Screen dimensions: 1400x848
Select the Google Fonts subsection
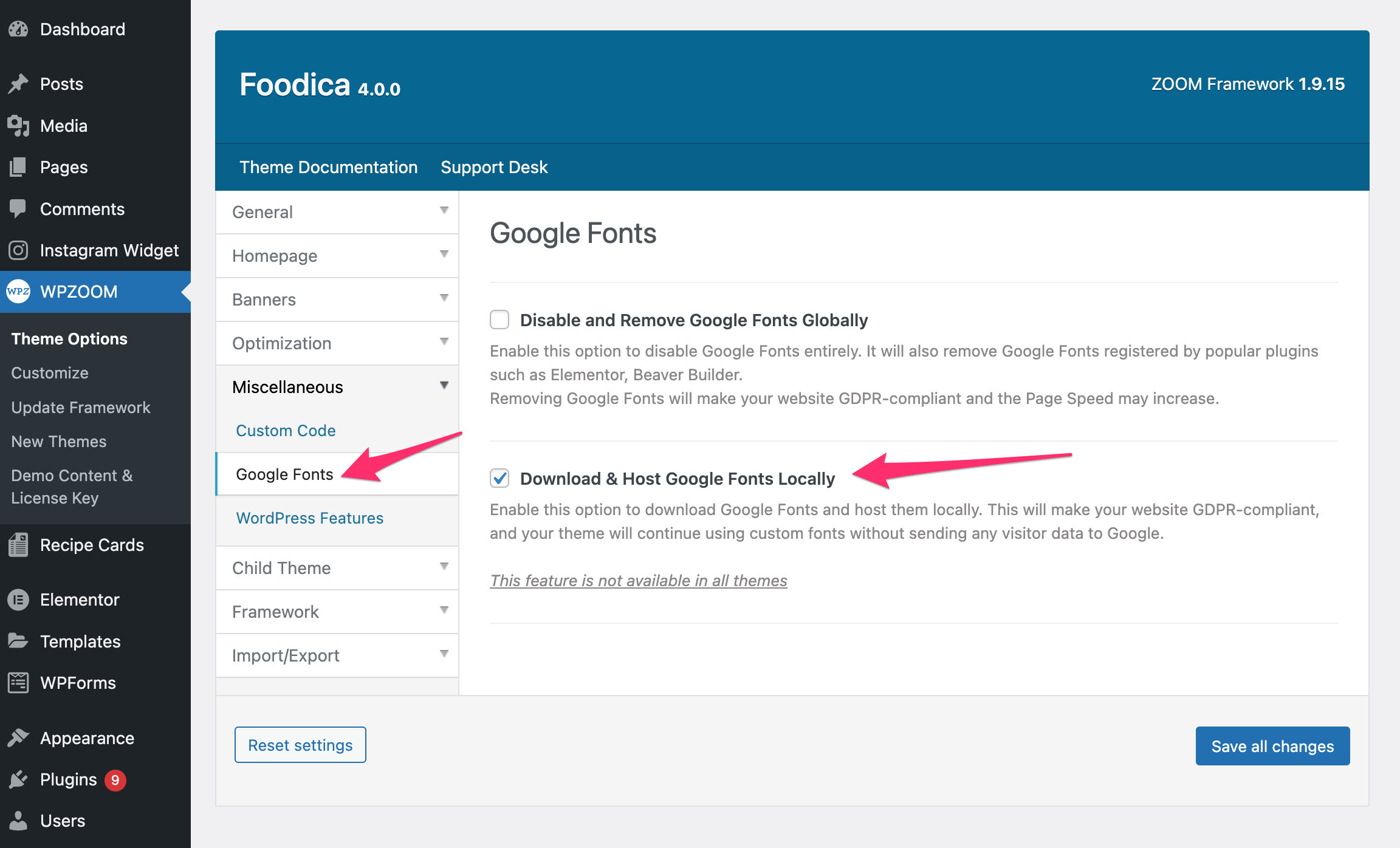[x=284, y=474]
